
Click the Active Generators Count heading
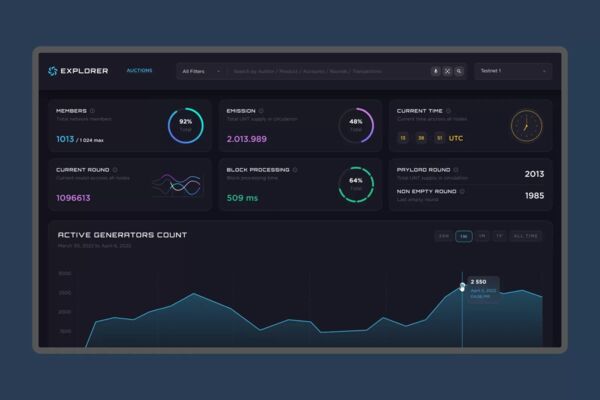(122, 235)
